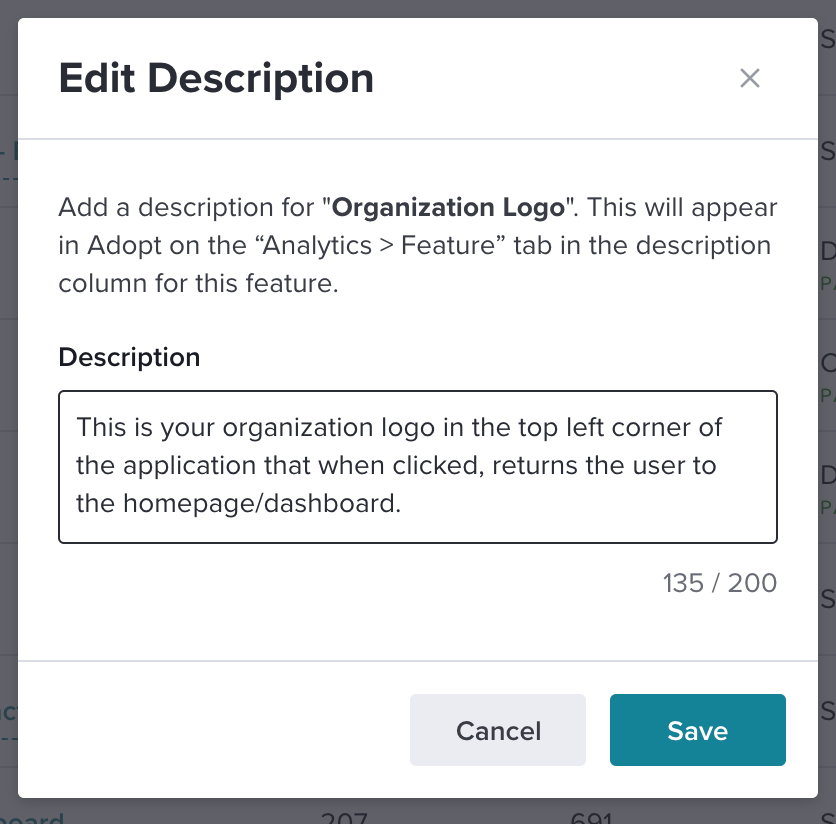The width and height of the screenshot is (836, 824).
Task: Click the Description field label
Action: [x=129, y=357]
